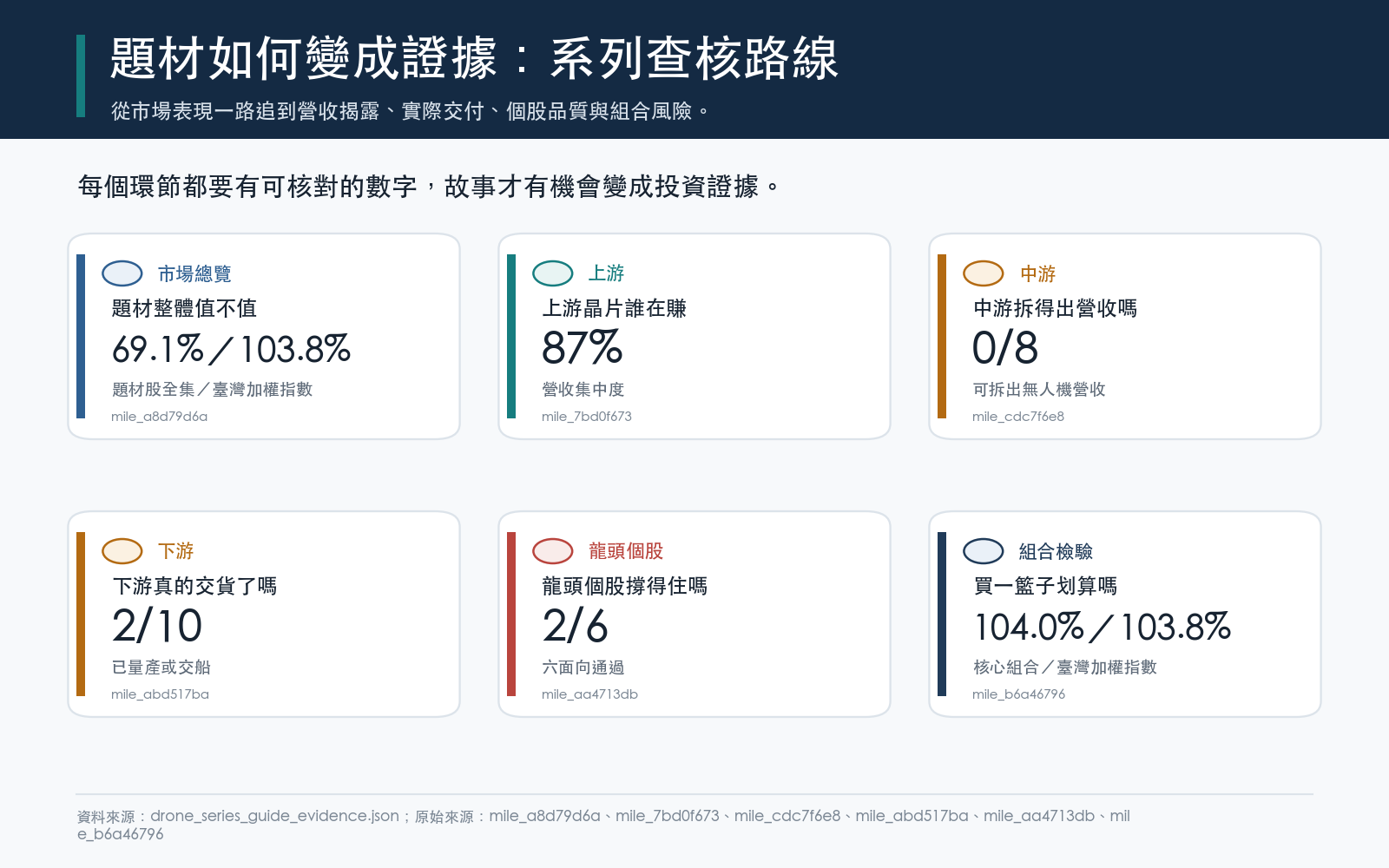Click the source ID mile_b6a46796 in the 組合檢驗 card
1389x868 pixels.
pyautogui.click(x=1019, y=694)
